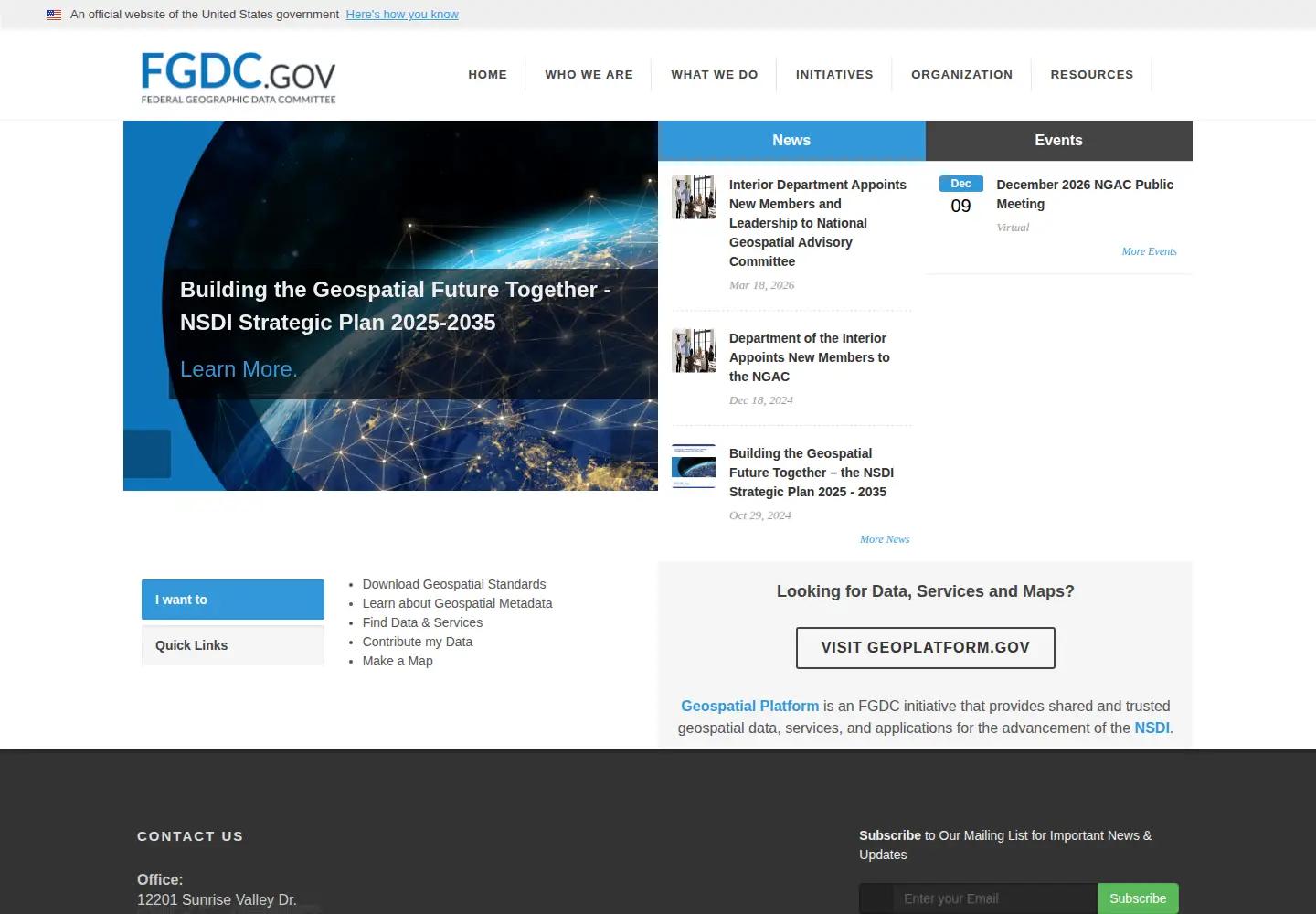Click the Dec 09 date badge

pos(961,196)
